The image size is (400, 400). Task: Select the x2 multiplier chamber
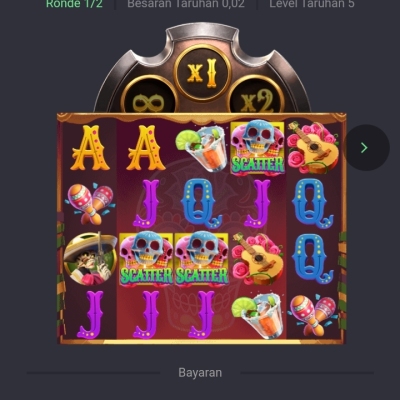pos(256,95)
